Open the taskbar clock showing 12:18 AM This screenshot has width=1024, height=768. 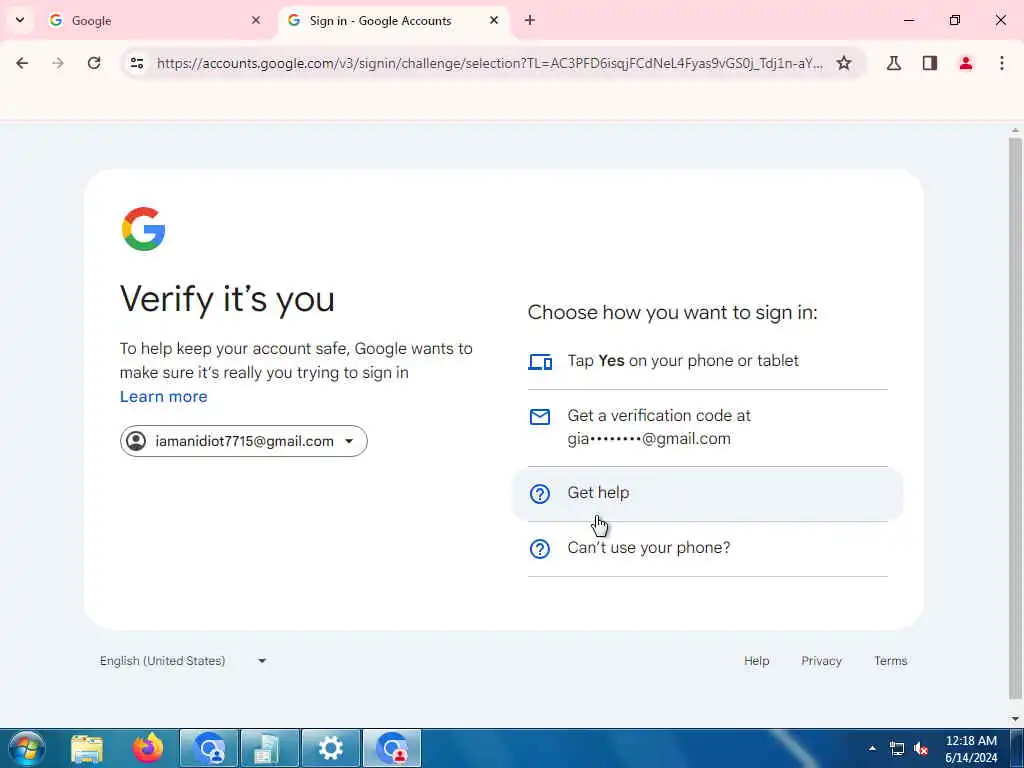tap(971, 749)
